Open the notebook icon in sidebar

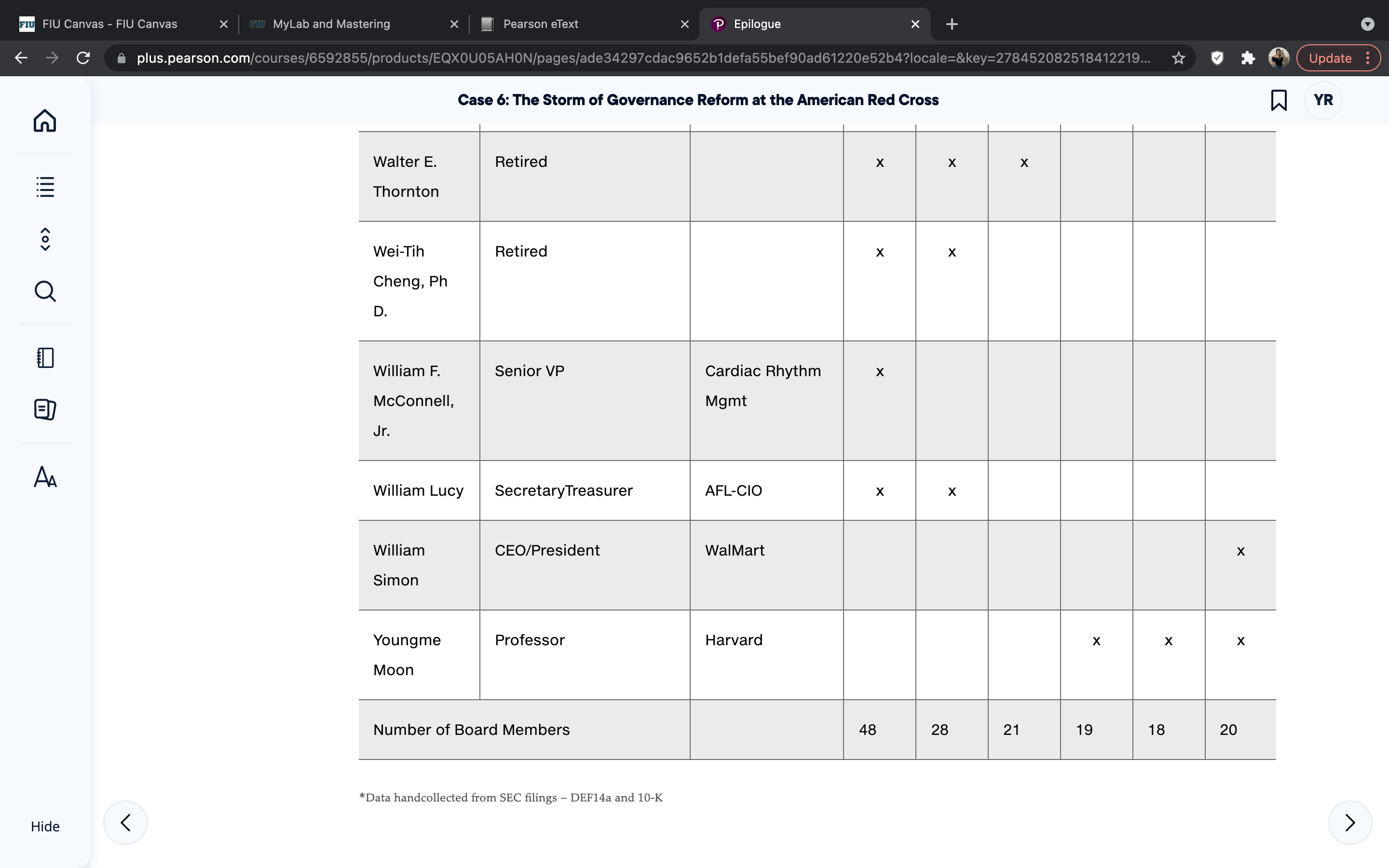tap(45, 358)
